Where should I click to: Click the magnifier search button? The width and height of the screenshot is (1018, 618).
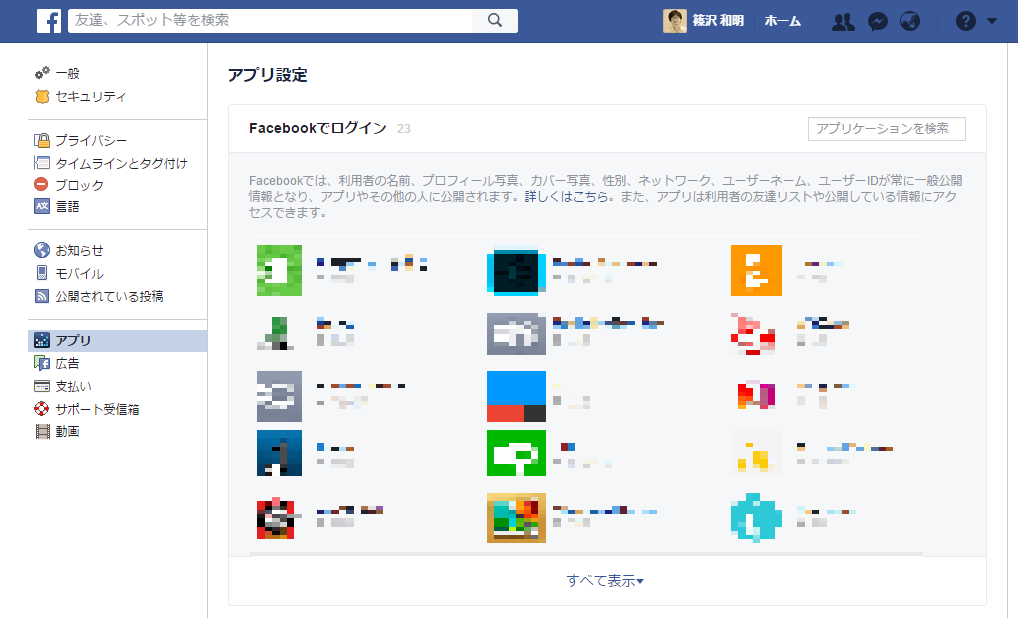(x=495, y=21)
